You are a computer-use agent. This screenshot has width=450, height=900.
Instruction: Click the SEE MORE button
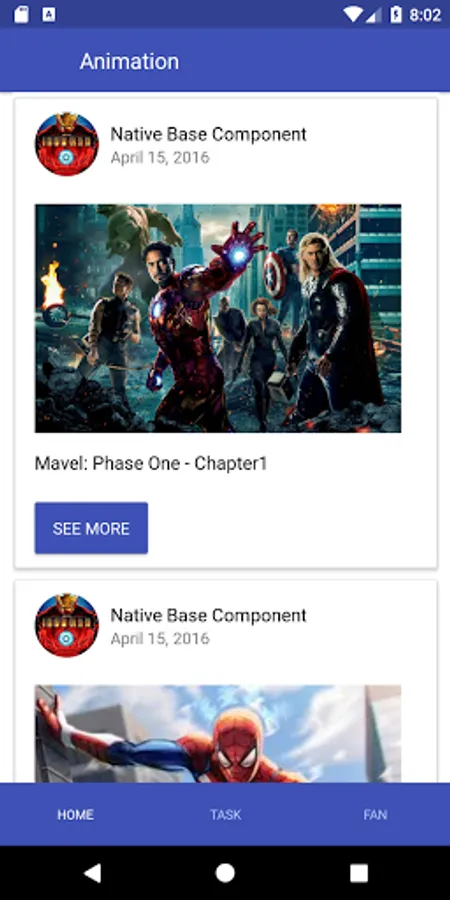coord(91,528)
